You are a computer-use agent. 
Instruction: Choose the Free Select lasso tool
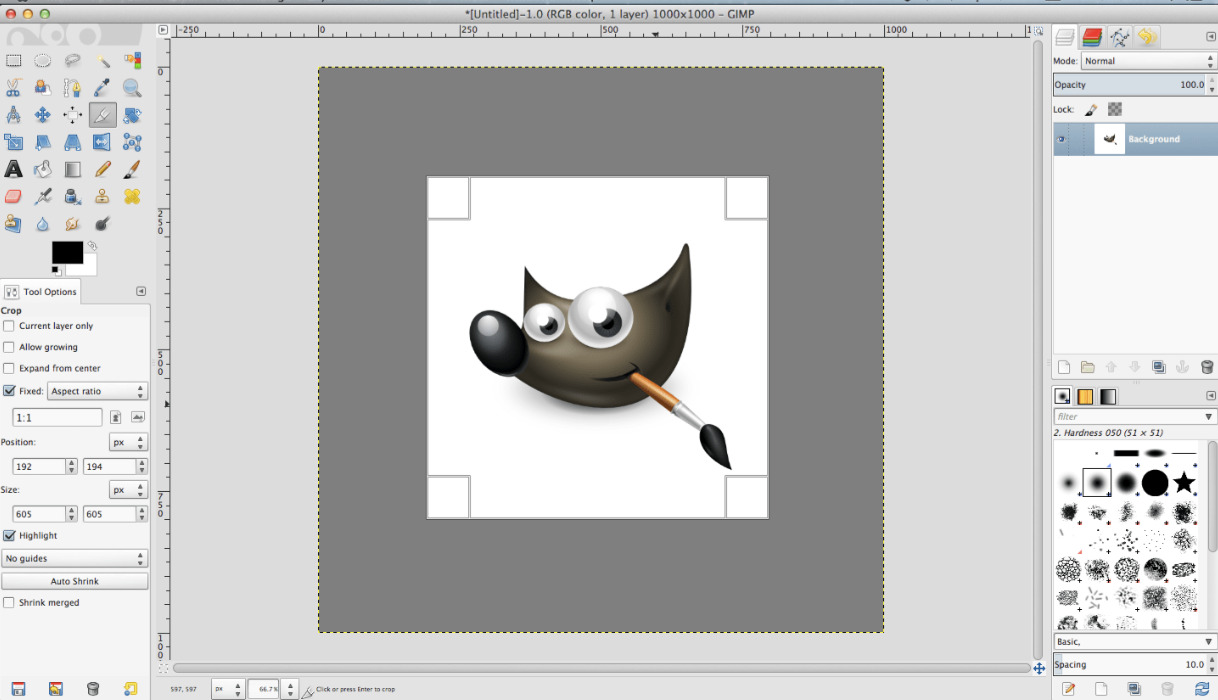click(x=73, y=61)
